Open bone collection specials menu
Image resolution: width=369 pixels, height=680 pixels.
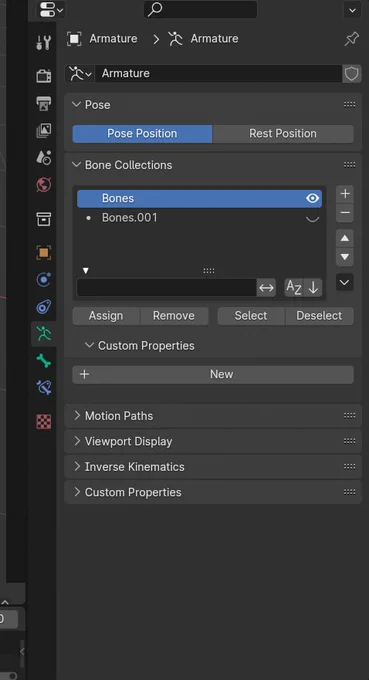(x=345, y=283)
